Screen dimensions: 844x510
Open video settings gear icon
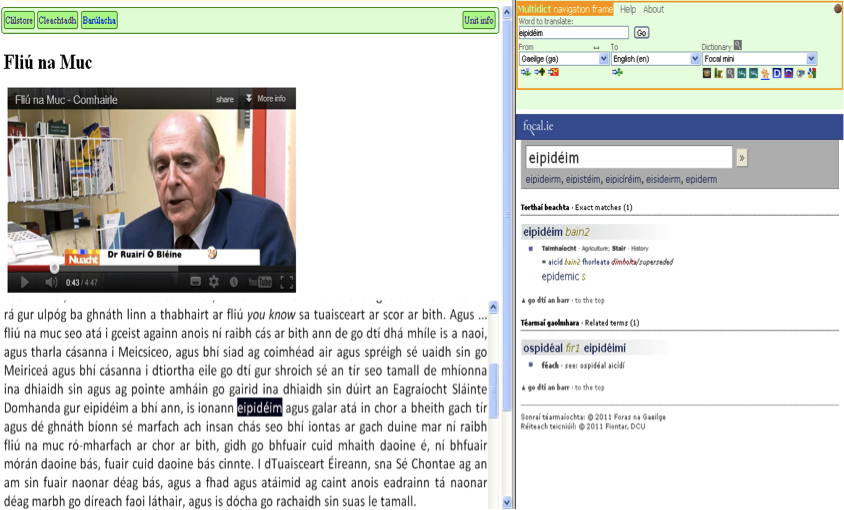[x=212, y=282]
